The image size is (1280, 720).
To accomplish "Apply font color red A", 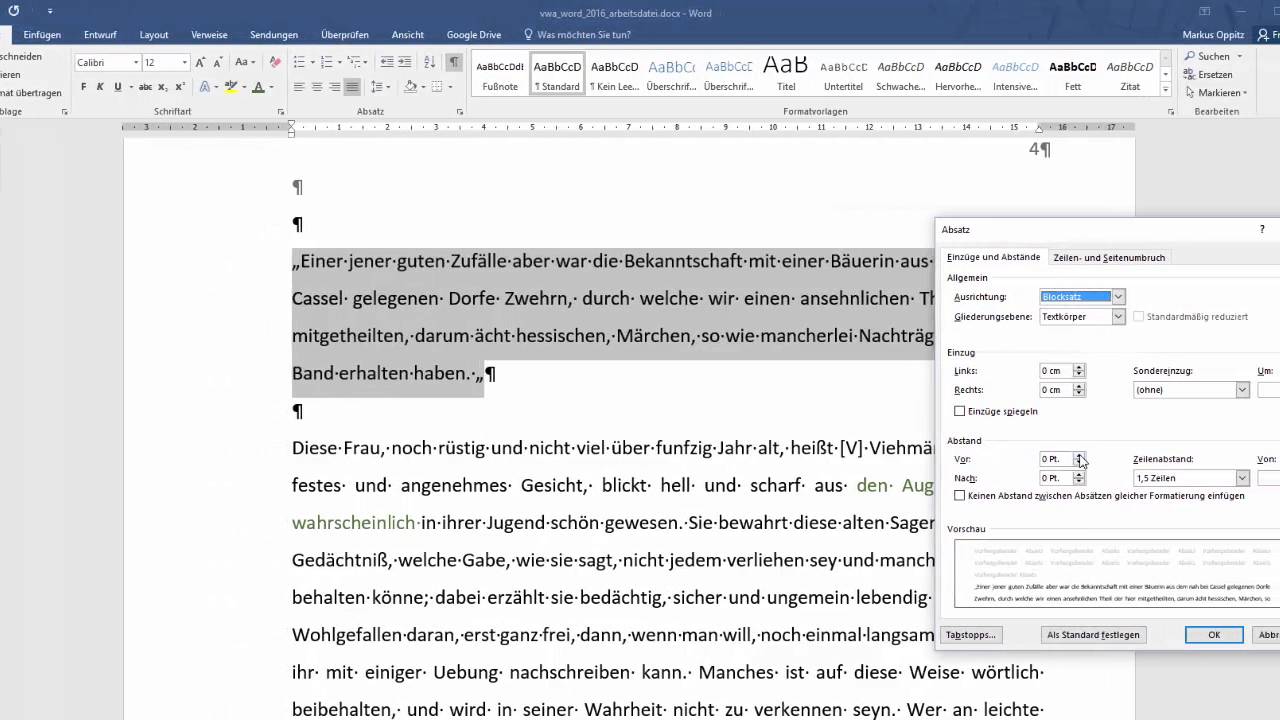I will click(x=258, y=87).
